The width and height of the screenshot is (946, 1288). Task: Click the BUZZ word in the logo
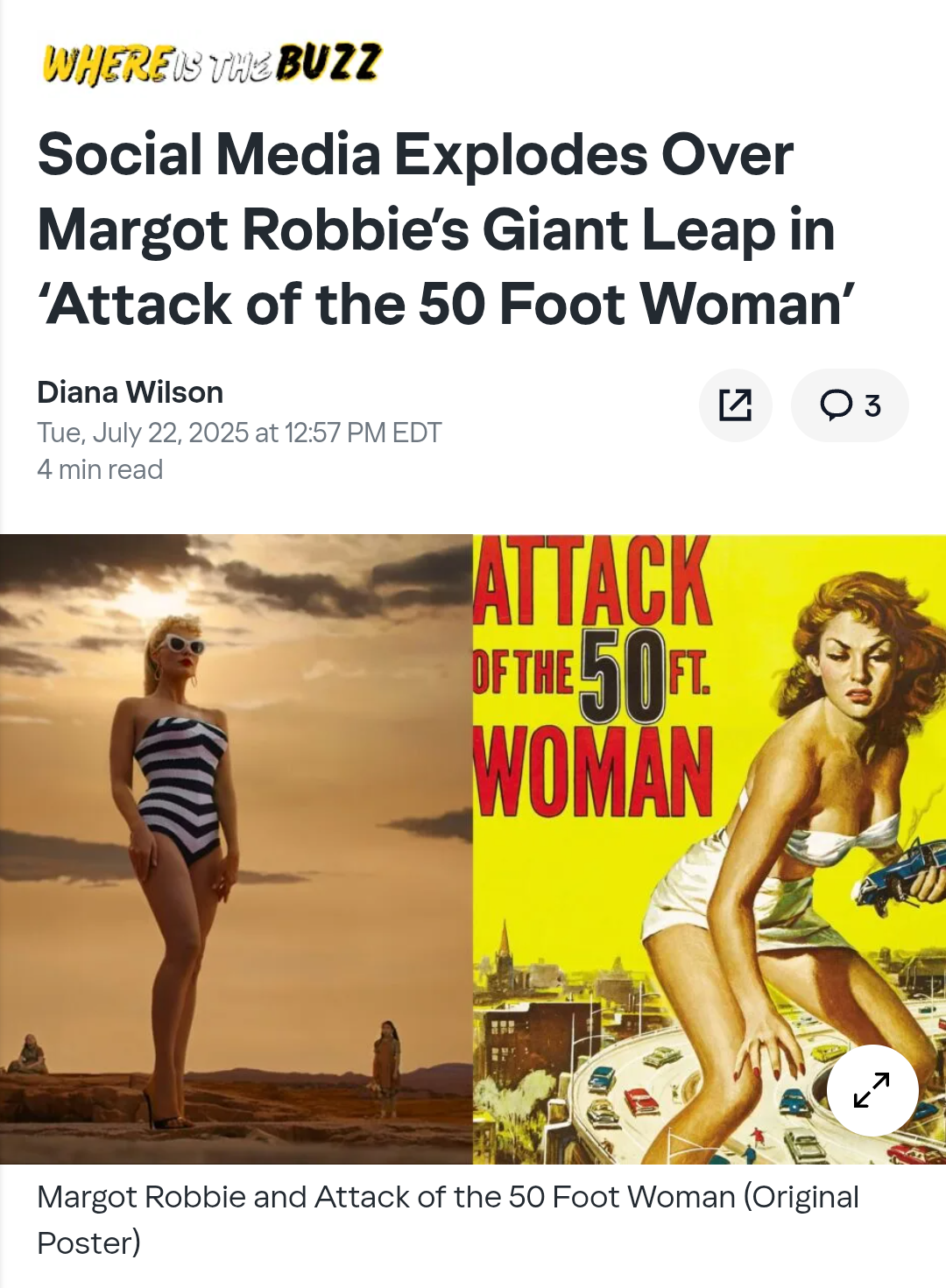[329, 62]
